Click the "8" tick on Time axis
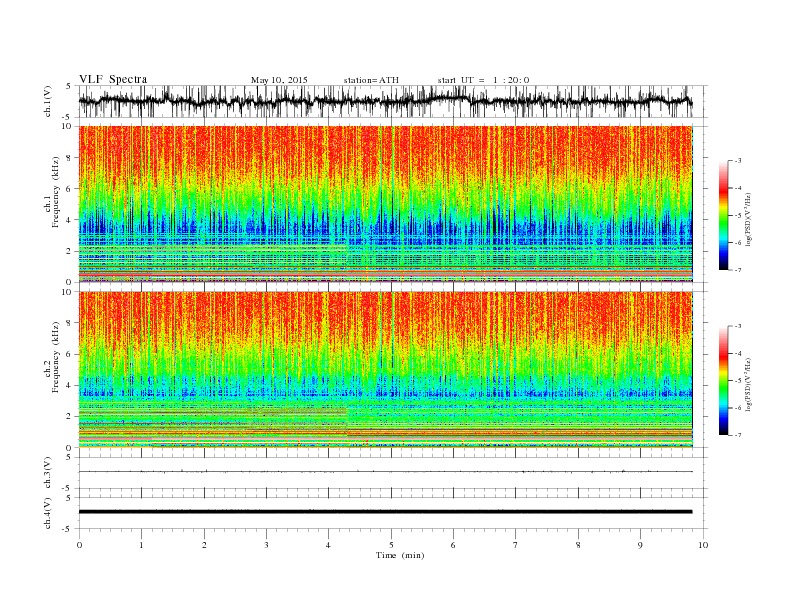 point(578,545)
